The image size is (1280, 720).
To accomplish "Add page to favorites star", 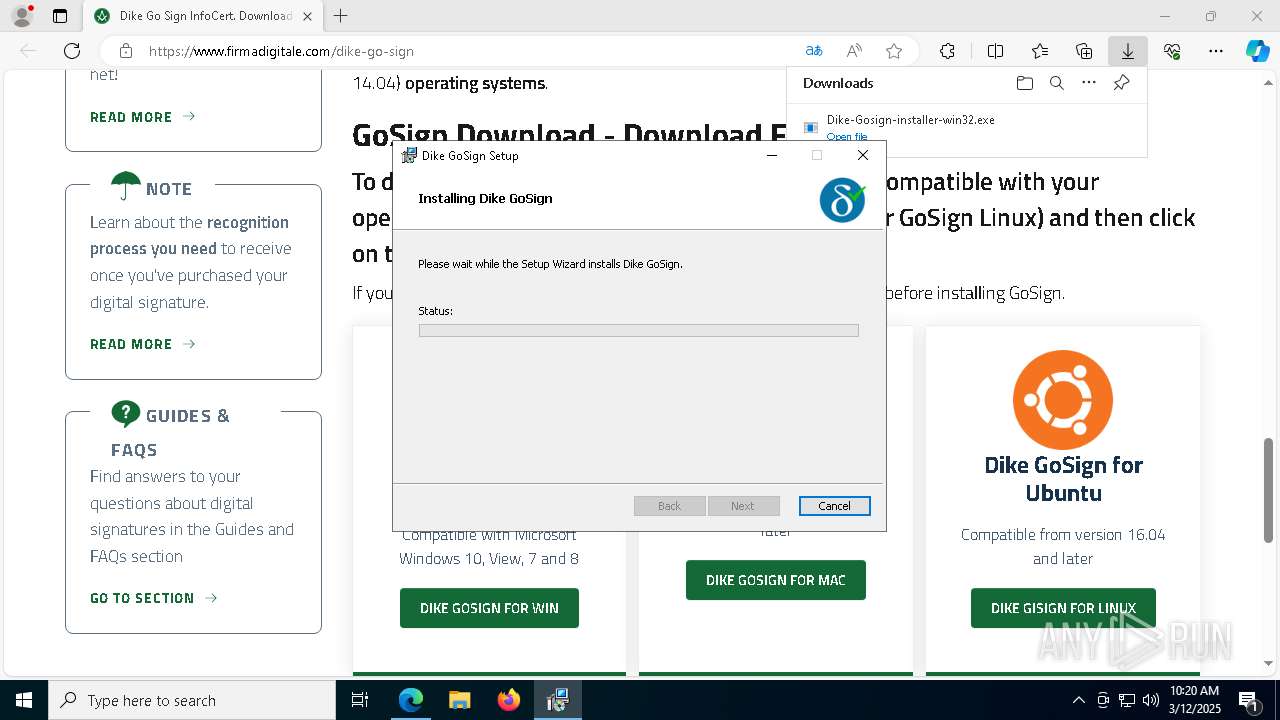I will [x=894, y=51].
